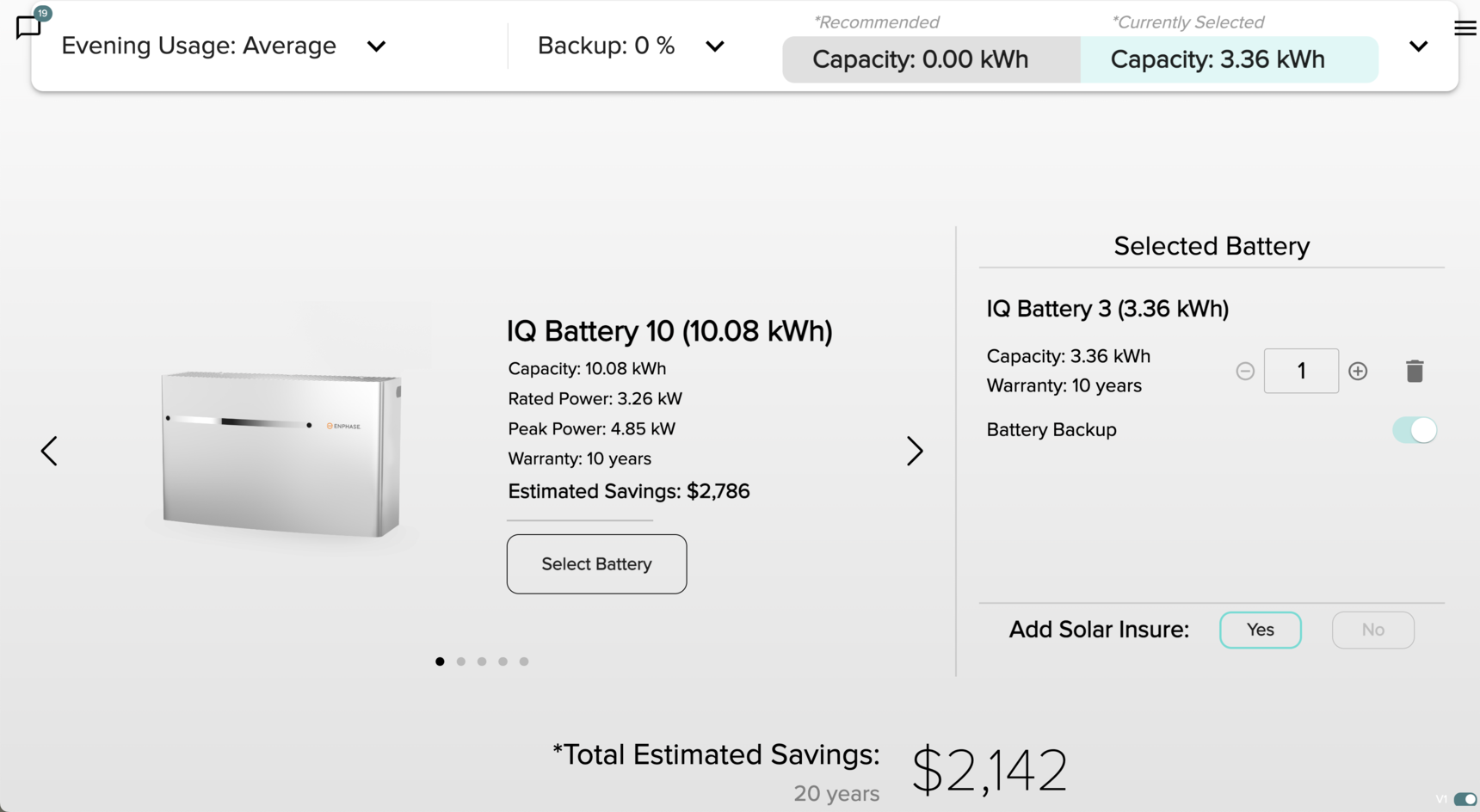Image resolution: width=1480 pixels, height=812 pixels.
Task: Click the Select Battery button
Action: [x=596, y=564]
